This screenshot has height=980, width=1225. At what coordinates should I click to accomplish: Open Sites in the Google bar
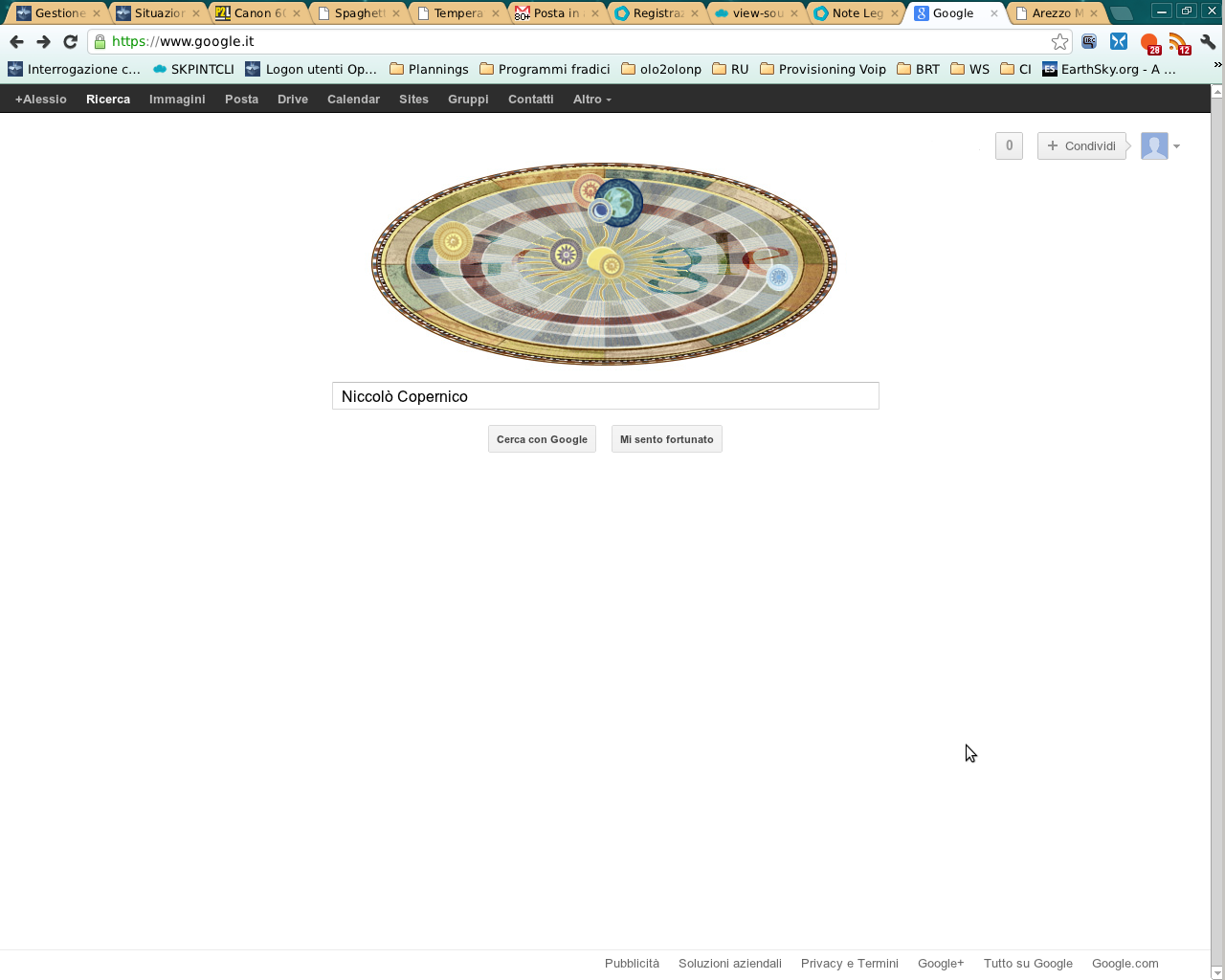coord(413,99)
